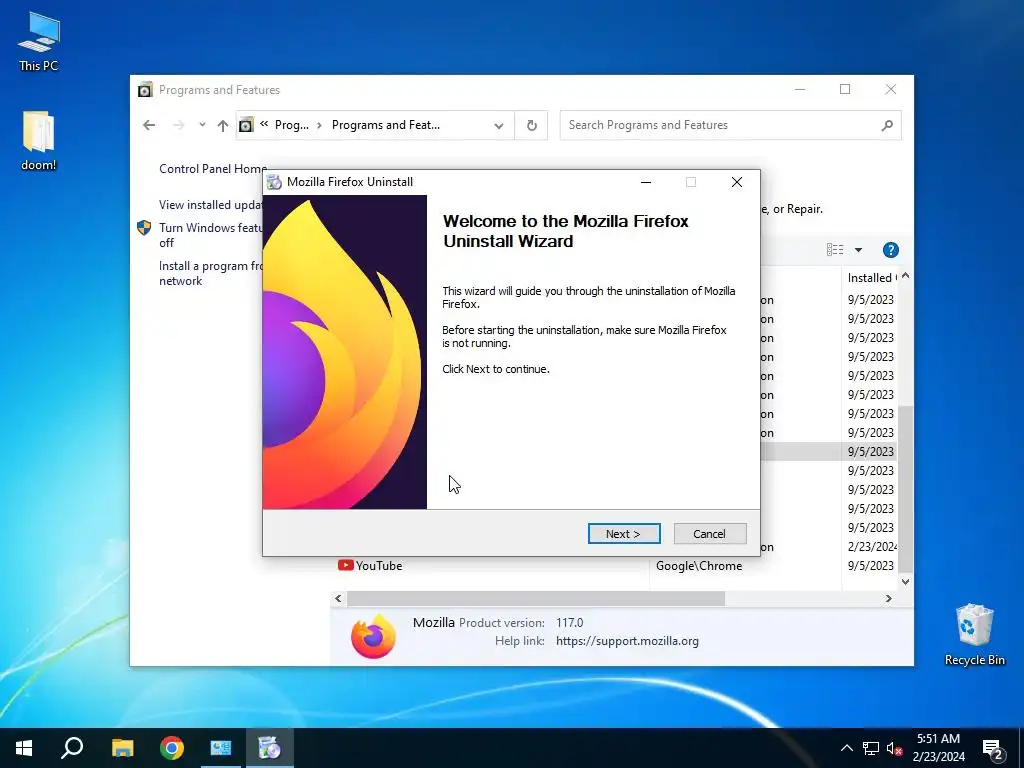Image resolution: width=1024 pixels, height=768 pixels.
Task: Click Next in Firefox Uninstall Wizard
Action: 624,534
